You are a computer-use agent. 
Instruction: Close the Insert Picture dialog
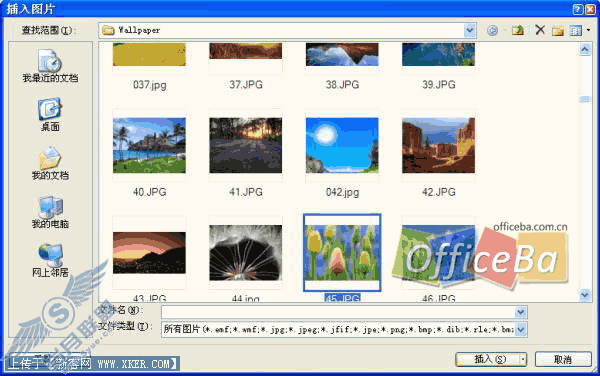pyautogui.click(x=591, y=9)
